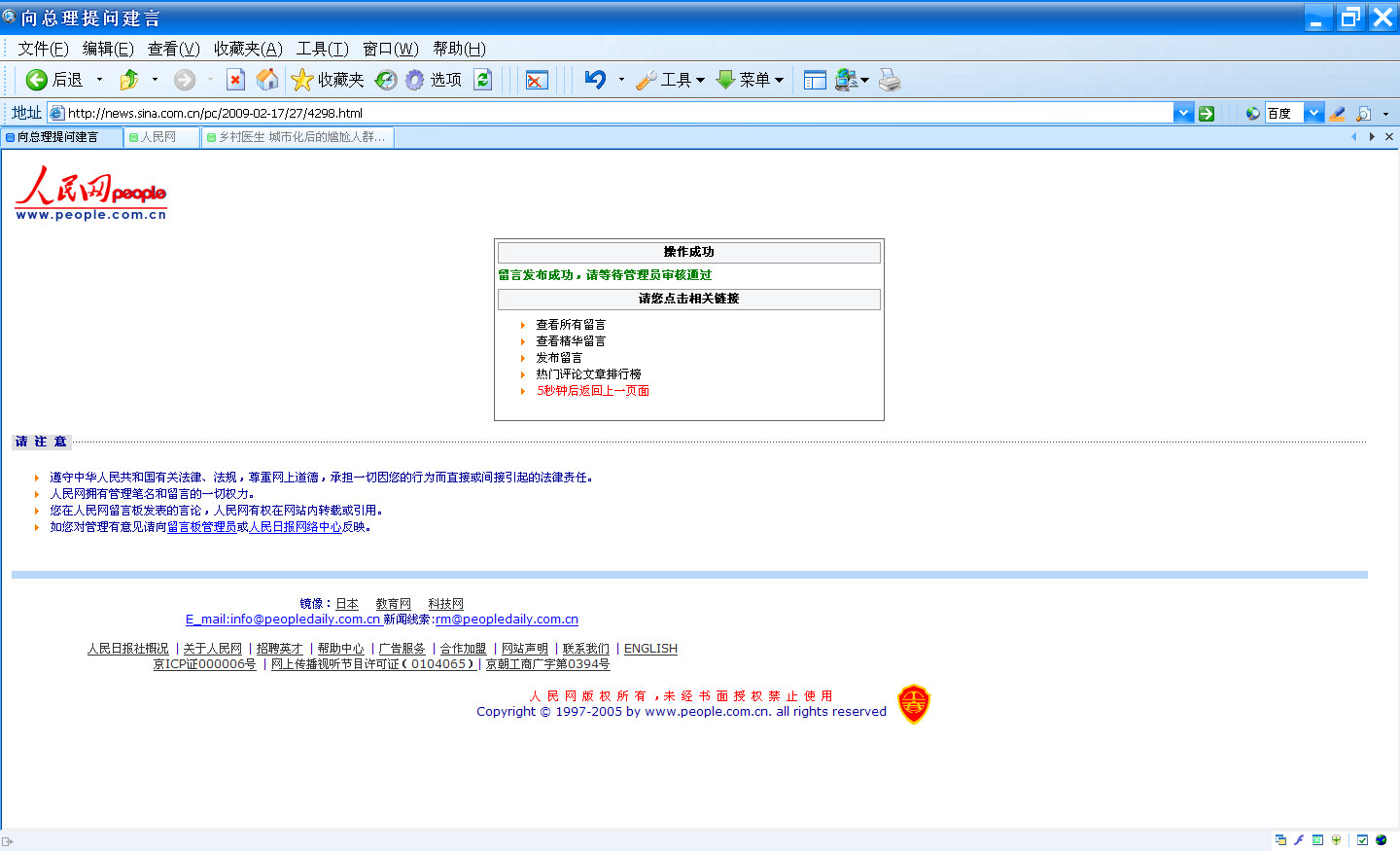
Task: Open the ENGLISH footer link
Action: [x=650, y=649]
